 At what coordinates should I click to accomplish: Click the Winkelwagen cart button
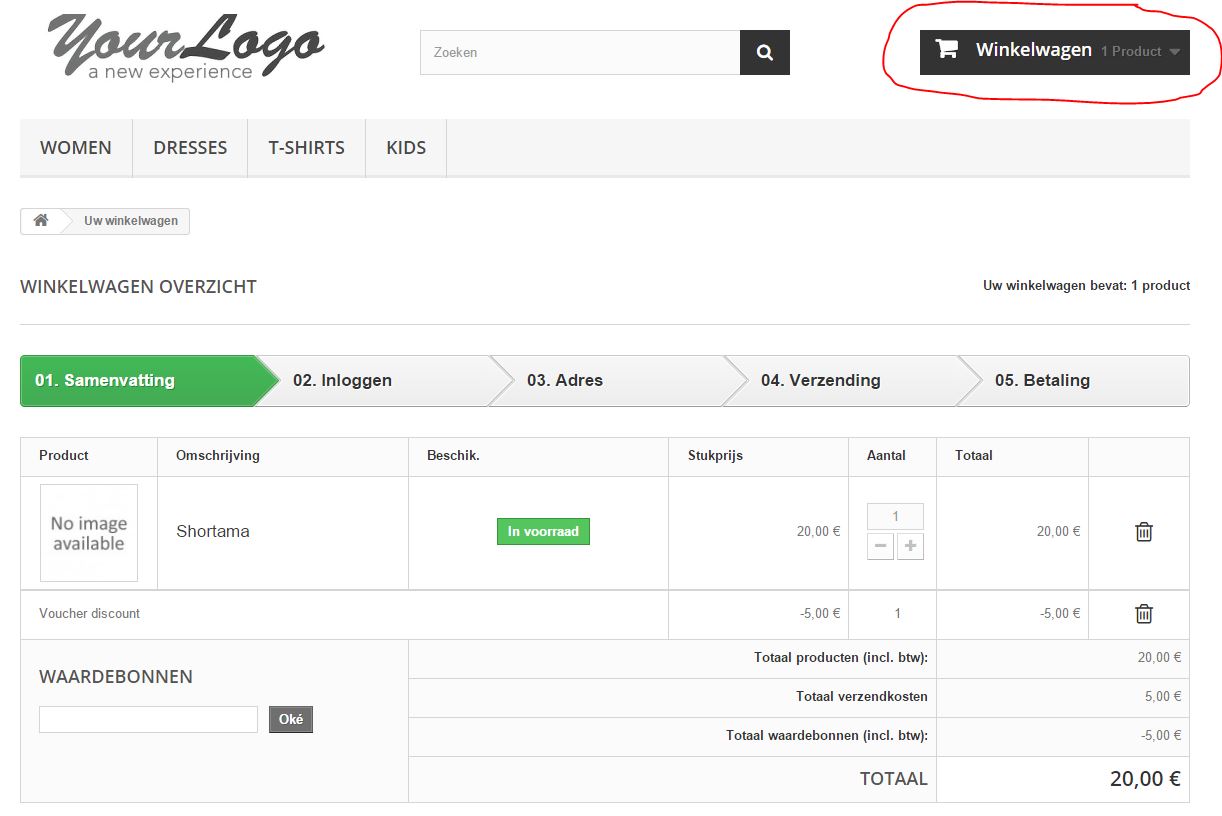tap(1055, 52)
